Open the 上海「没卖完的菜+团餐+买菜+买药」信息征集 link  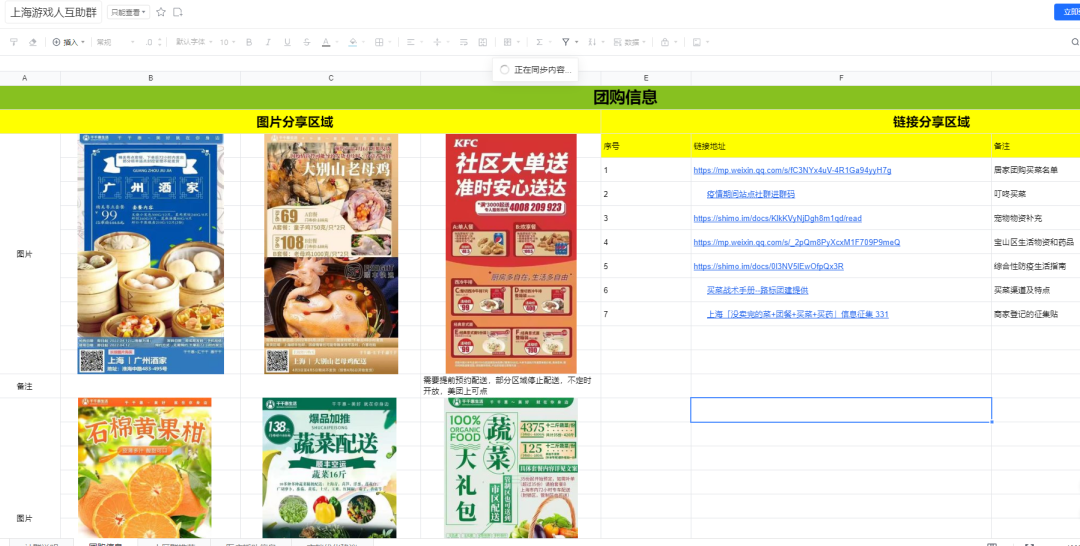click(798, 315)
